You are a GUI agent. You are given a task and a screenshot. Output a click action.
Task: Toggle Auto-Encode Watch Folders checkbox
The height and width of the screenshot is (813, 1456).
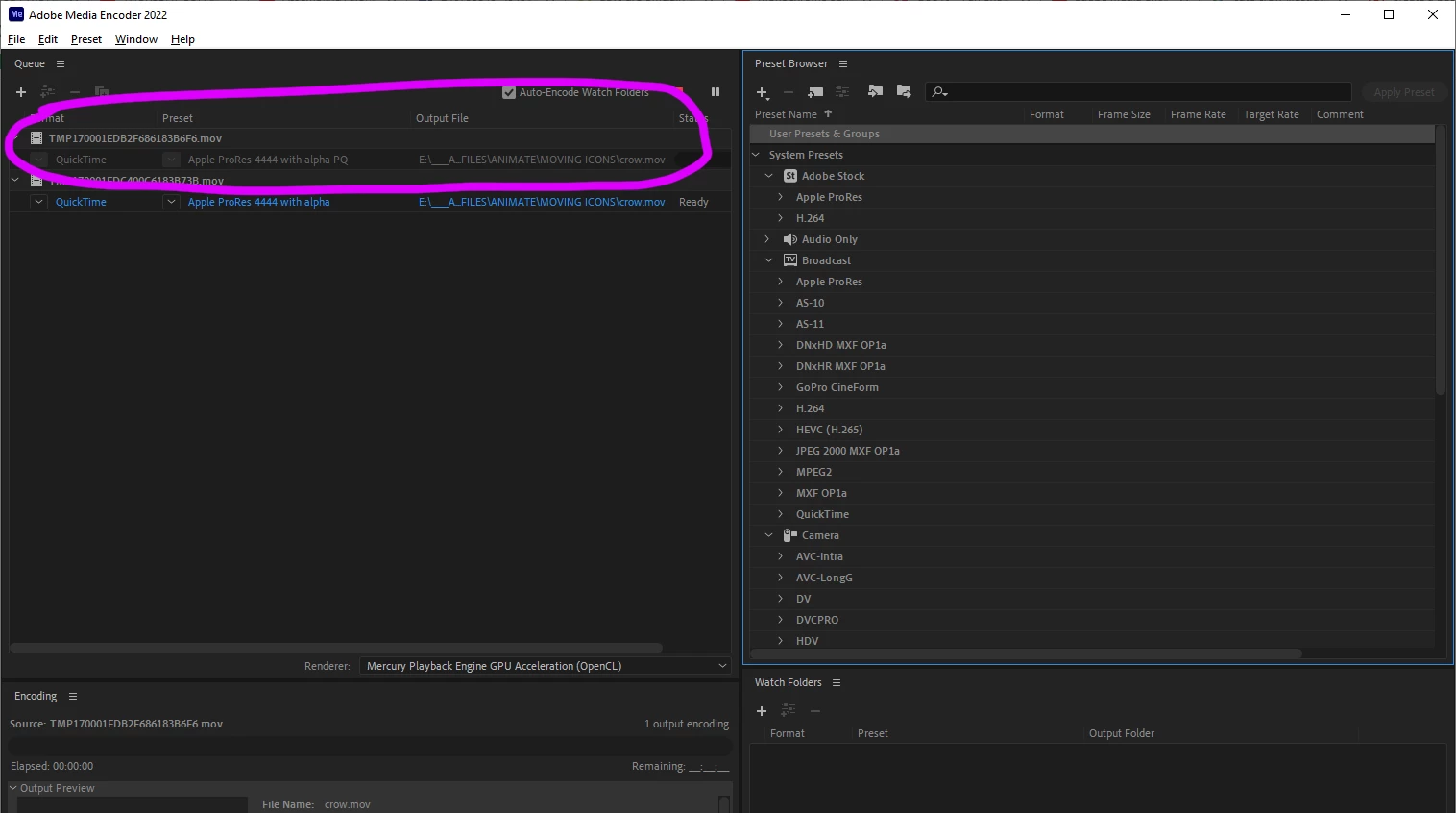(509, 92)
